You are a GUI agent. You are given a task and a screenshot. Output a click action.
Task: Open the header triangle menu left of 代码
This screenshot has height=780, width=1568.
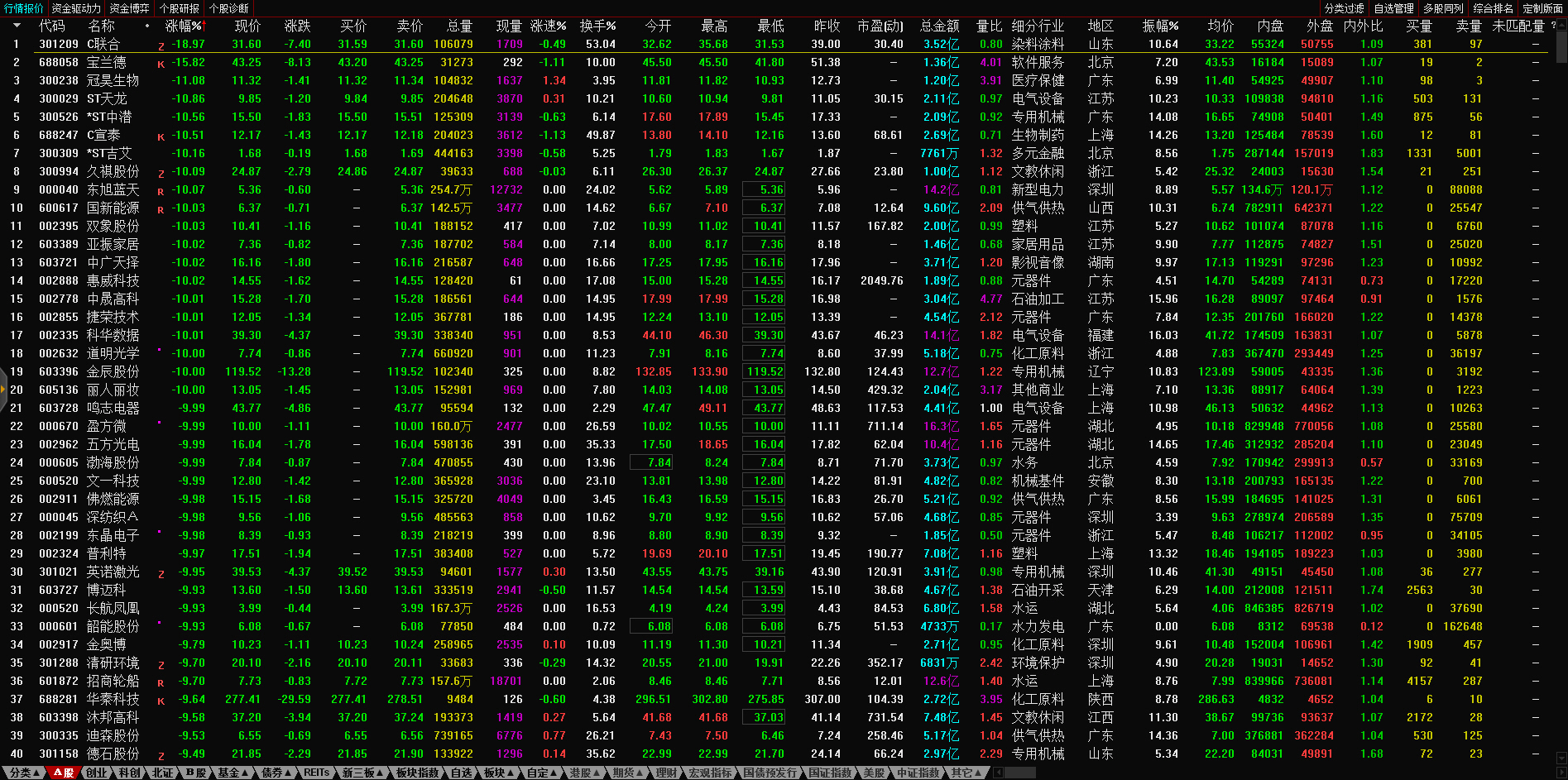click(x=17, y=26)
